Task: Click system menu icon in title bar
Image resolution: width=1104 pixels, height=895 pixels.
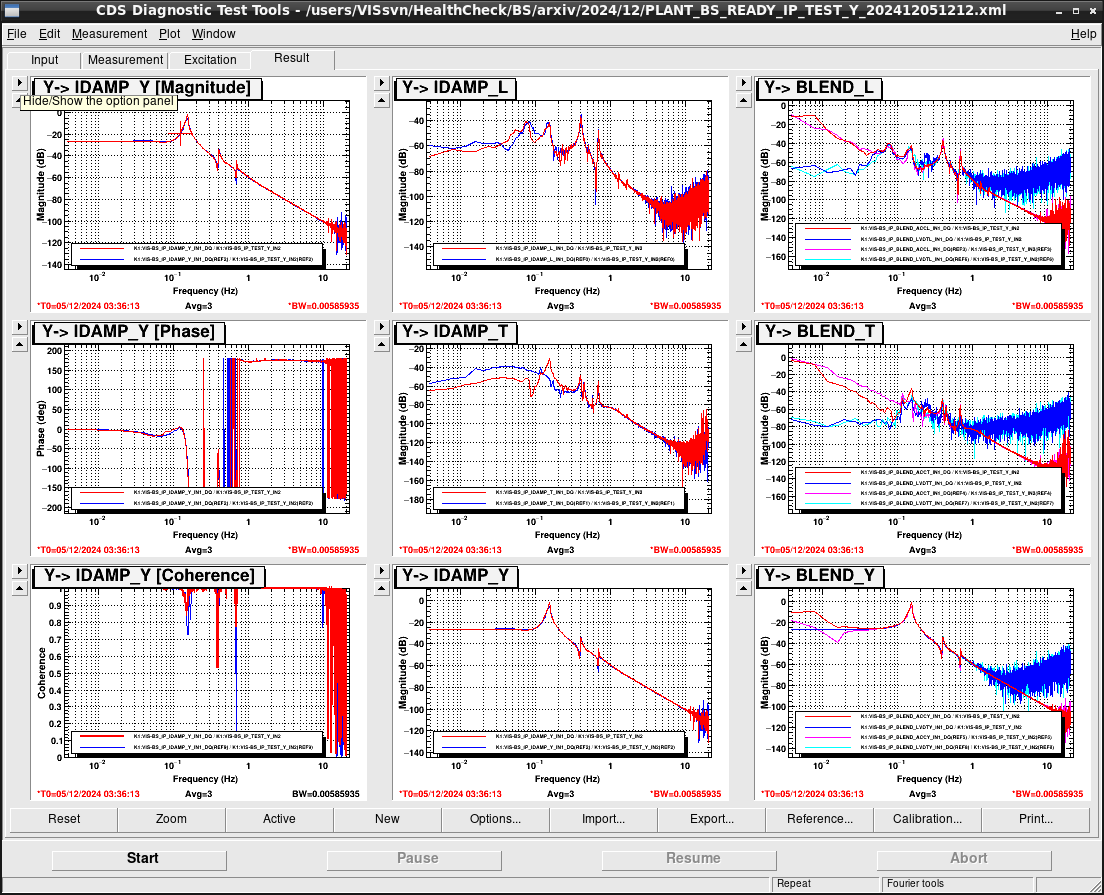Action: click(x=11, y=11)
